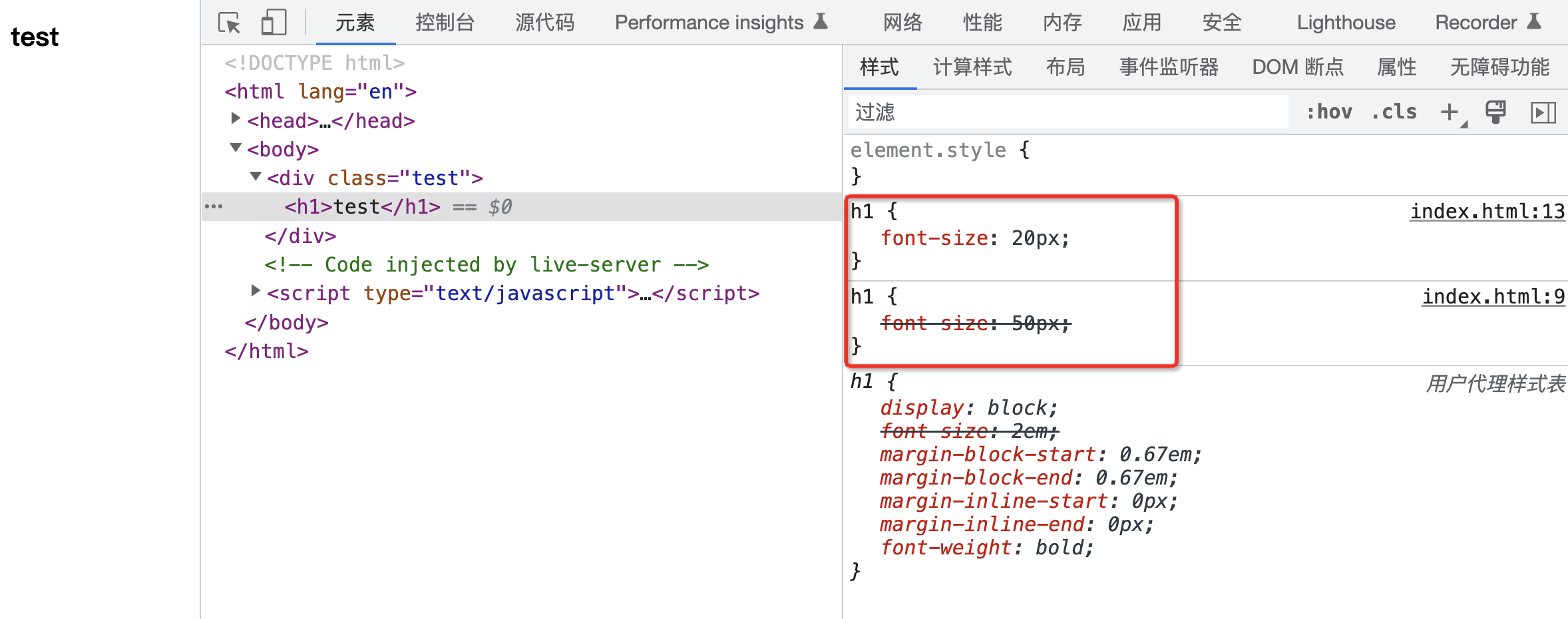This screenshot has height=619, width=1568.
Task: Click the new style rule plus icon
Action: (x=1450, y=112)
